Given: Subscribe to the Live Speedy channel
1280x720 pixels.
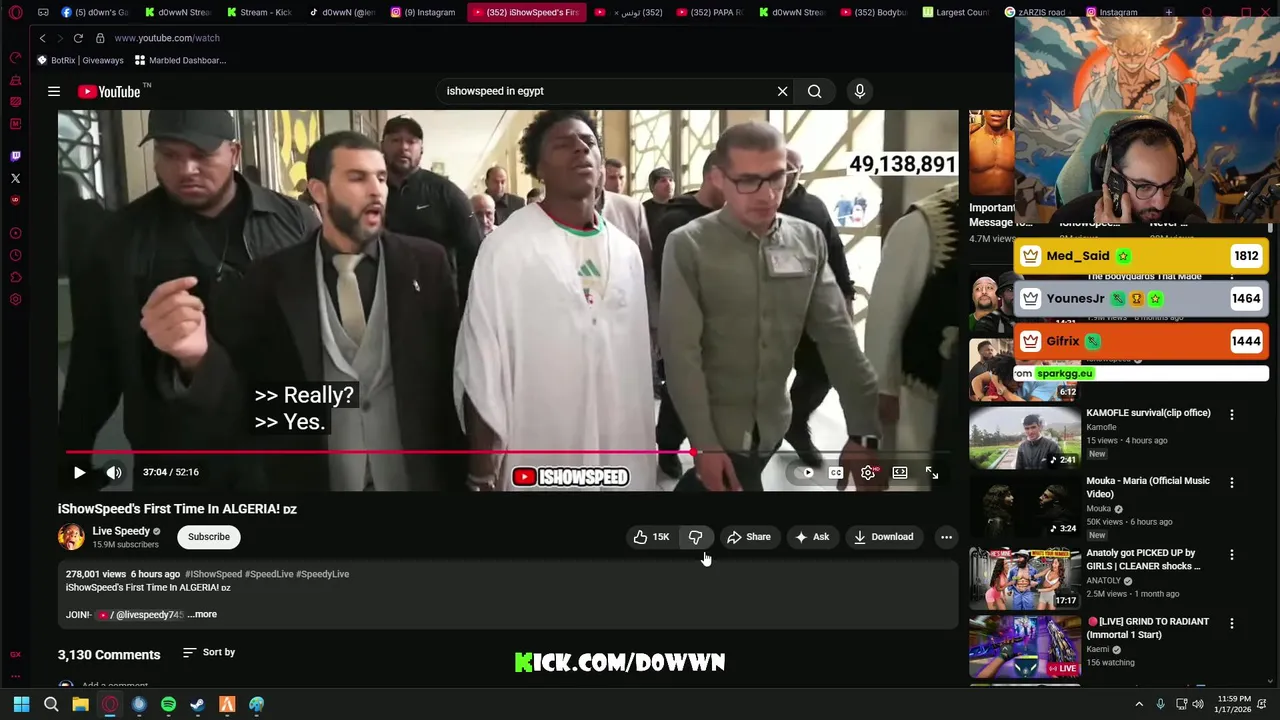Looking at the screenshot, I should (x=209, y=537).
